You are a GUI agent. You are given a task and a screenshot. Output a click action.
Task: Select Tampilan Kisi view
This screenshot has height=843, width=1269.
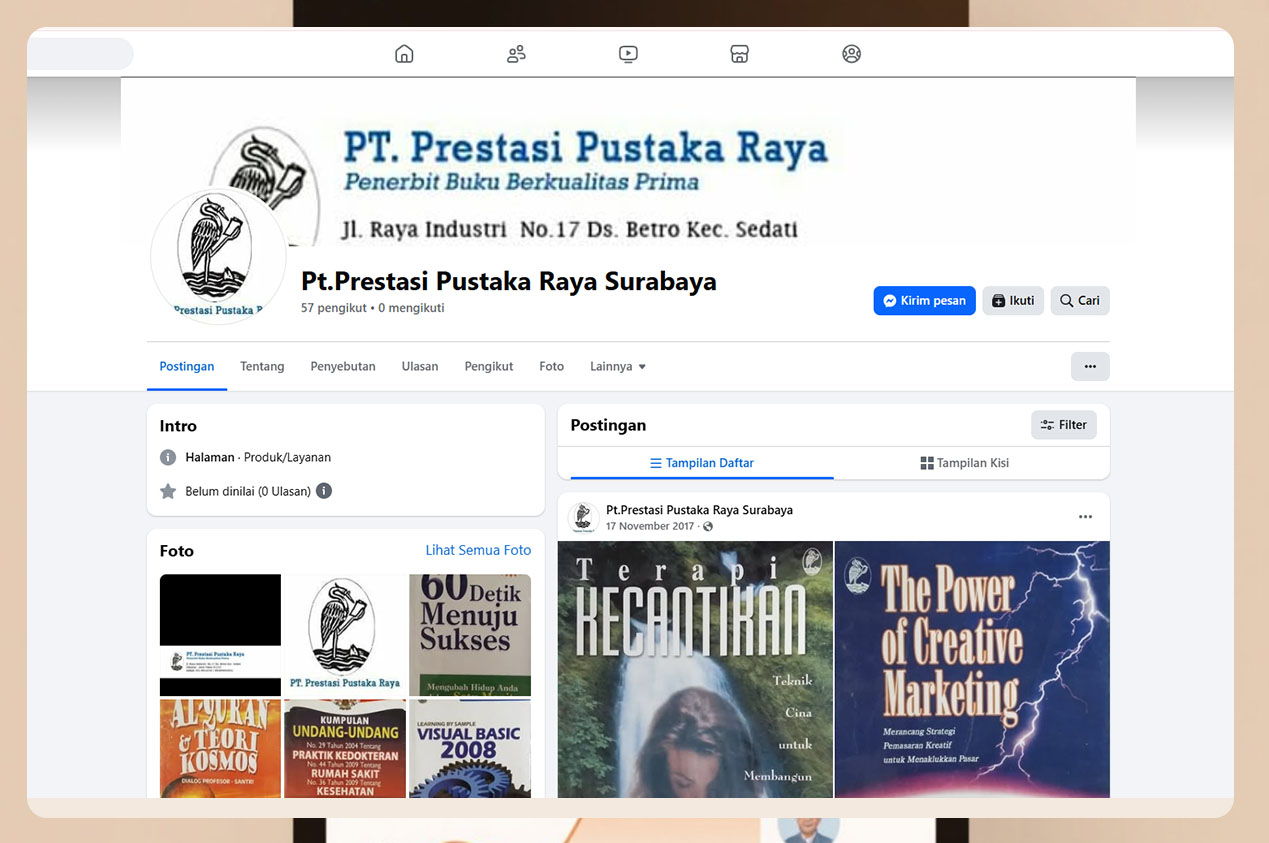(965, 463)
